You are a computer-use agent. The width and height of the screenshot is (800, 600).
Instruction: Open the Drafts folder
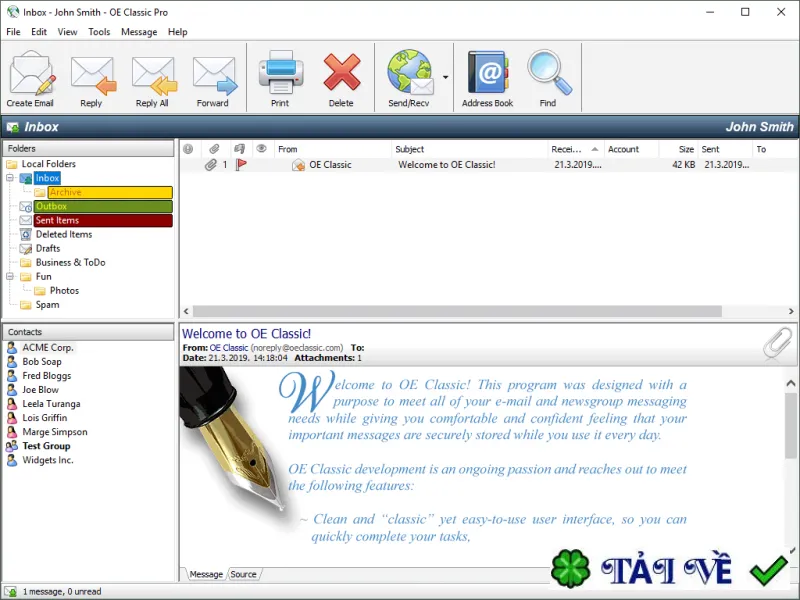click(x=48, y=248)
